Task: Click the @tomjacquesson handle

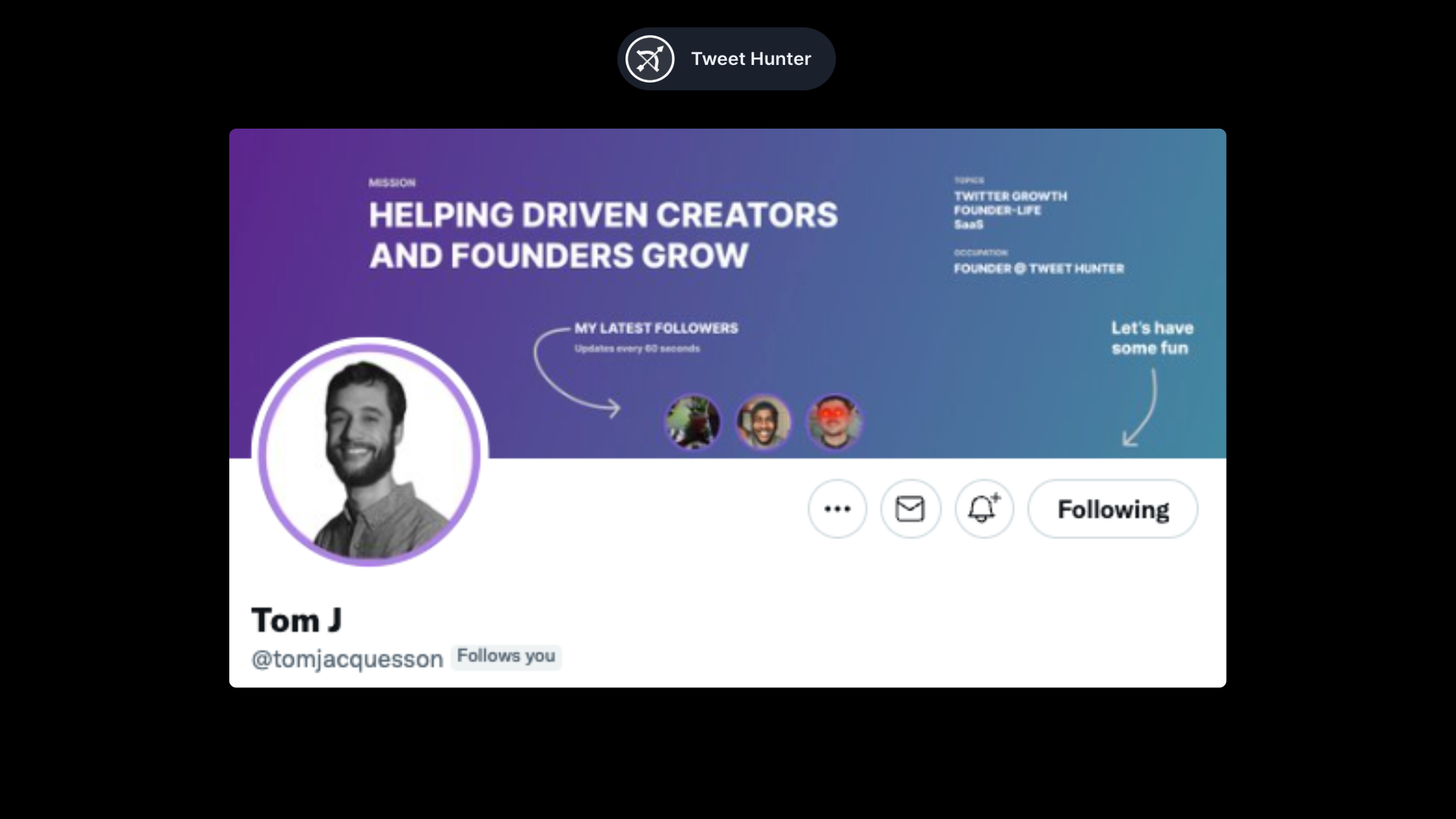Action: coord(347,659)
